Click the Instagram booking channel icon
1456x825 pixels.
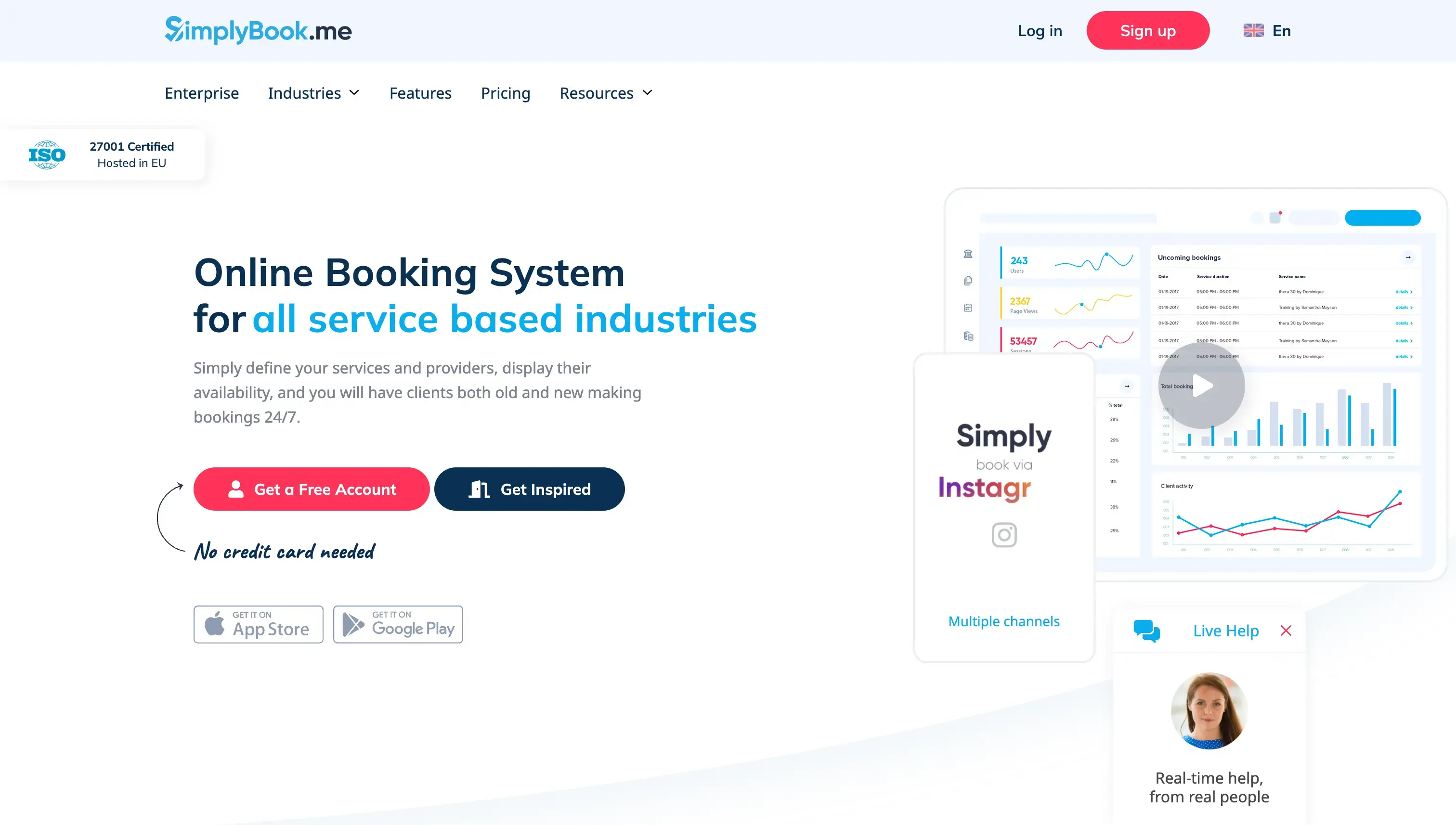1004,534
